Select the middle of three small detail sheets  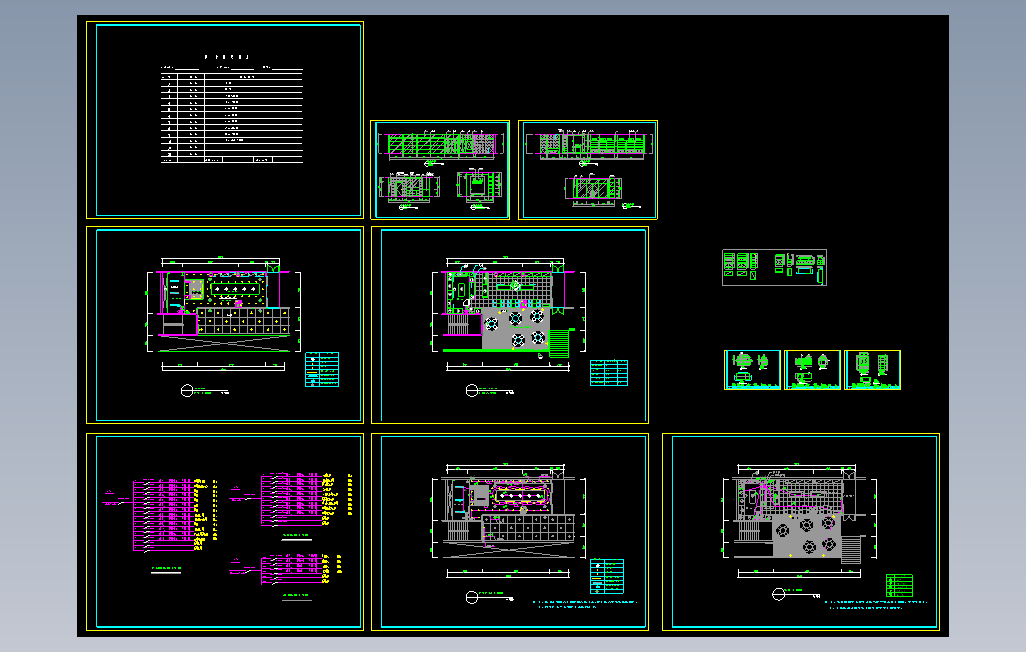coord(812,370)
